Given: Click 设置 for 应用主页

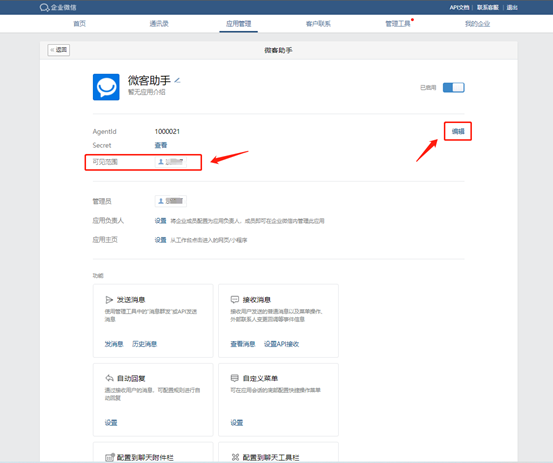Looking at the screenshot, I should point(160,240).
